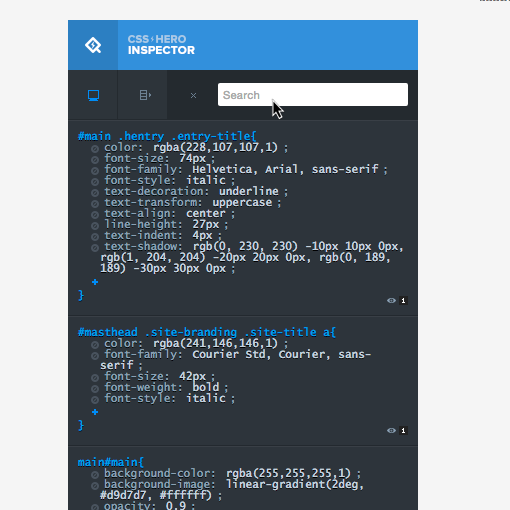Click count badge of .entry-title block
This screenshot has width=510, height=510.
coord(403,301)
